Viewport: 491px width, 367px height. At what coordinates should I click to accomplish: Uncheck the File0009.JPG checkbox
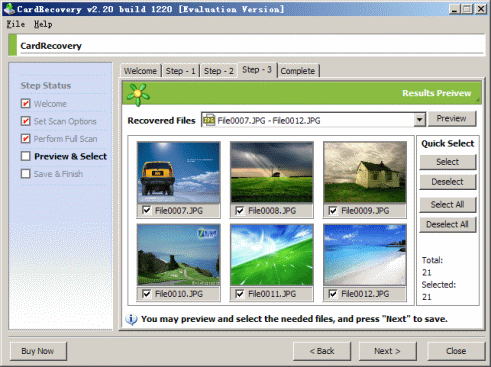[x=332, y=210]
